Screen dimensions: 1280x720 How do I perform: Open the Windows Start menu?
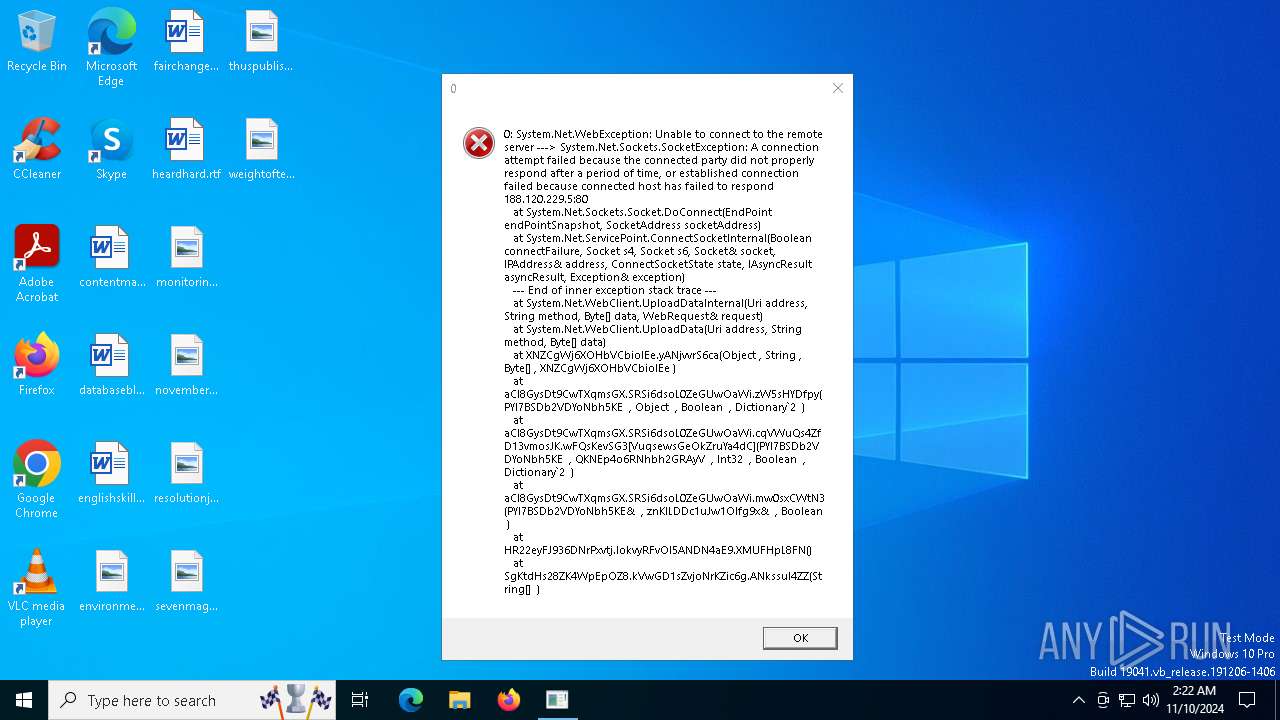tap(24, 700)
